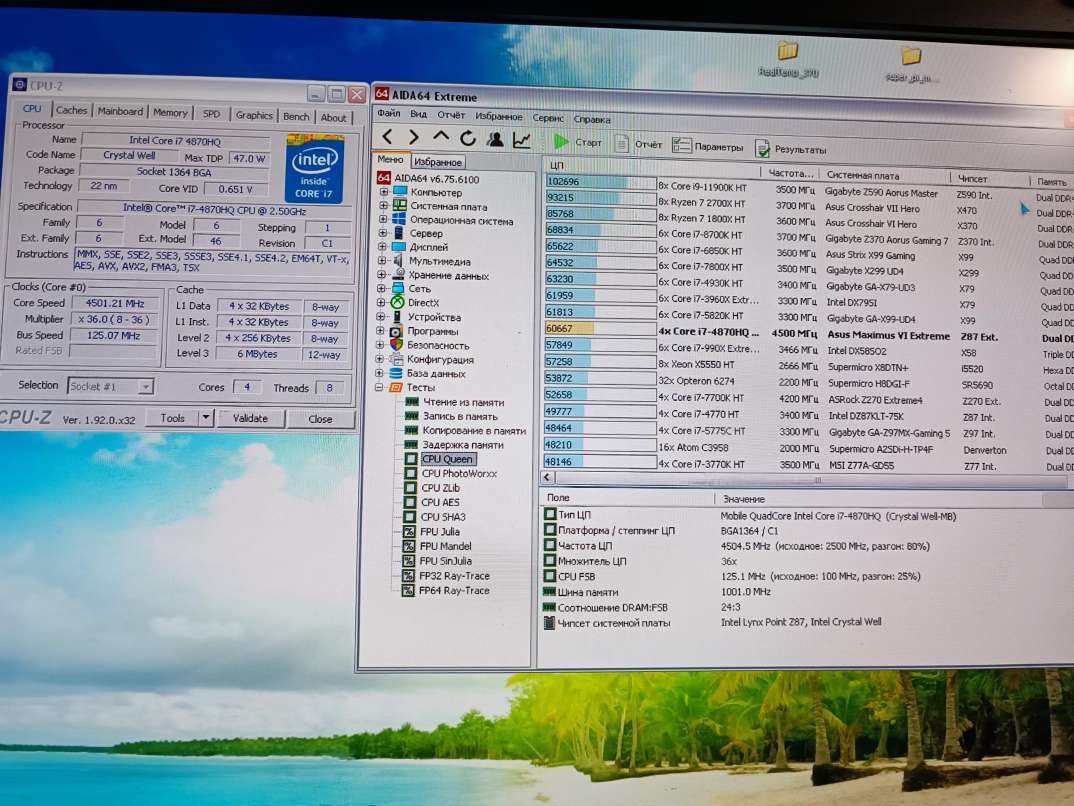The width and height of the screenshot is (1074, 806).
Task: Open Вид menu in AIDA64
Action: point(419,114)
